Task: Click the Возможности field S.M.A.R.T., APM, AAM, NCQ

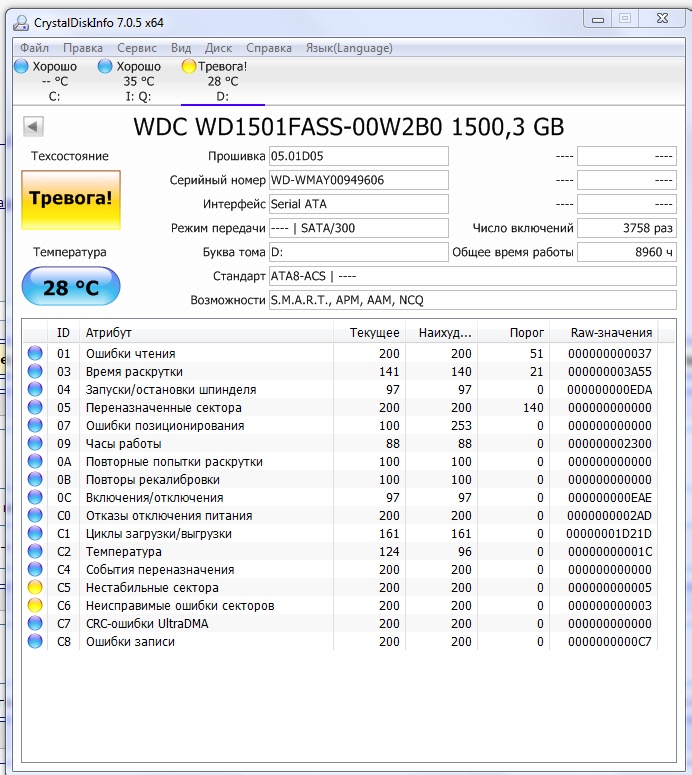Action: click(473, 300)
